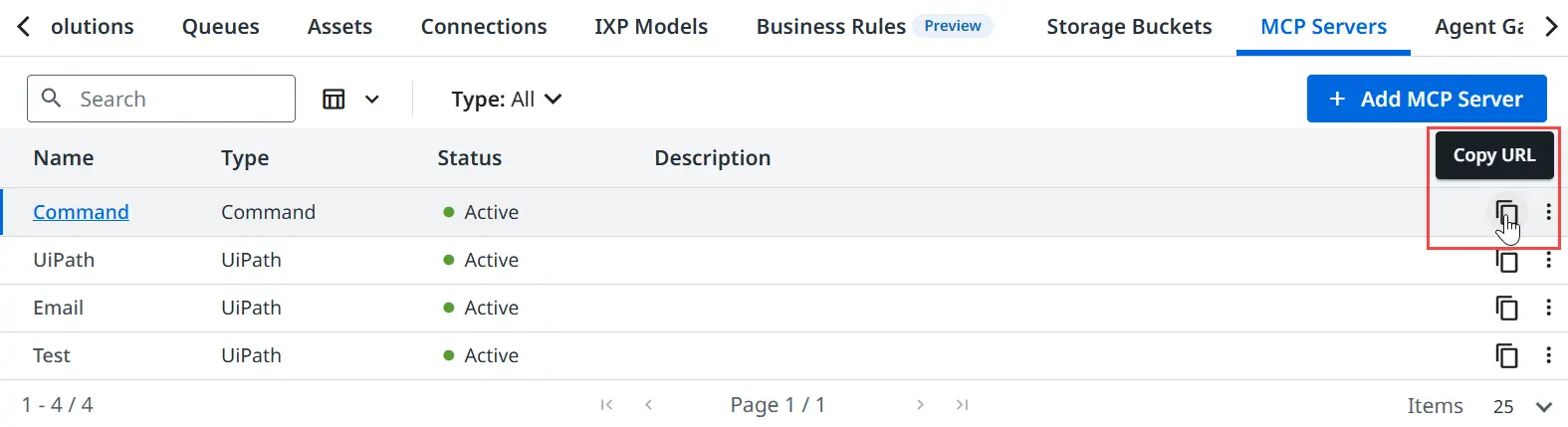Sort by the Name column header
The width and height of the screenshot is (1568, 427).
point(64,157)
